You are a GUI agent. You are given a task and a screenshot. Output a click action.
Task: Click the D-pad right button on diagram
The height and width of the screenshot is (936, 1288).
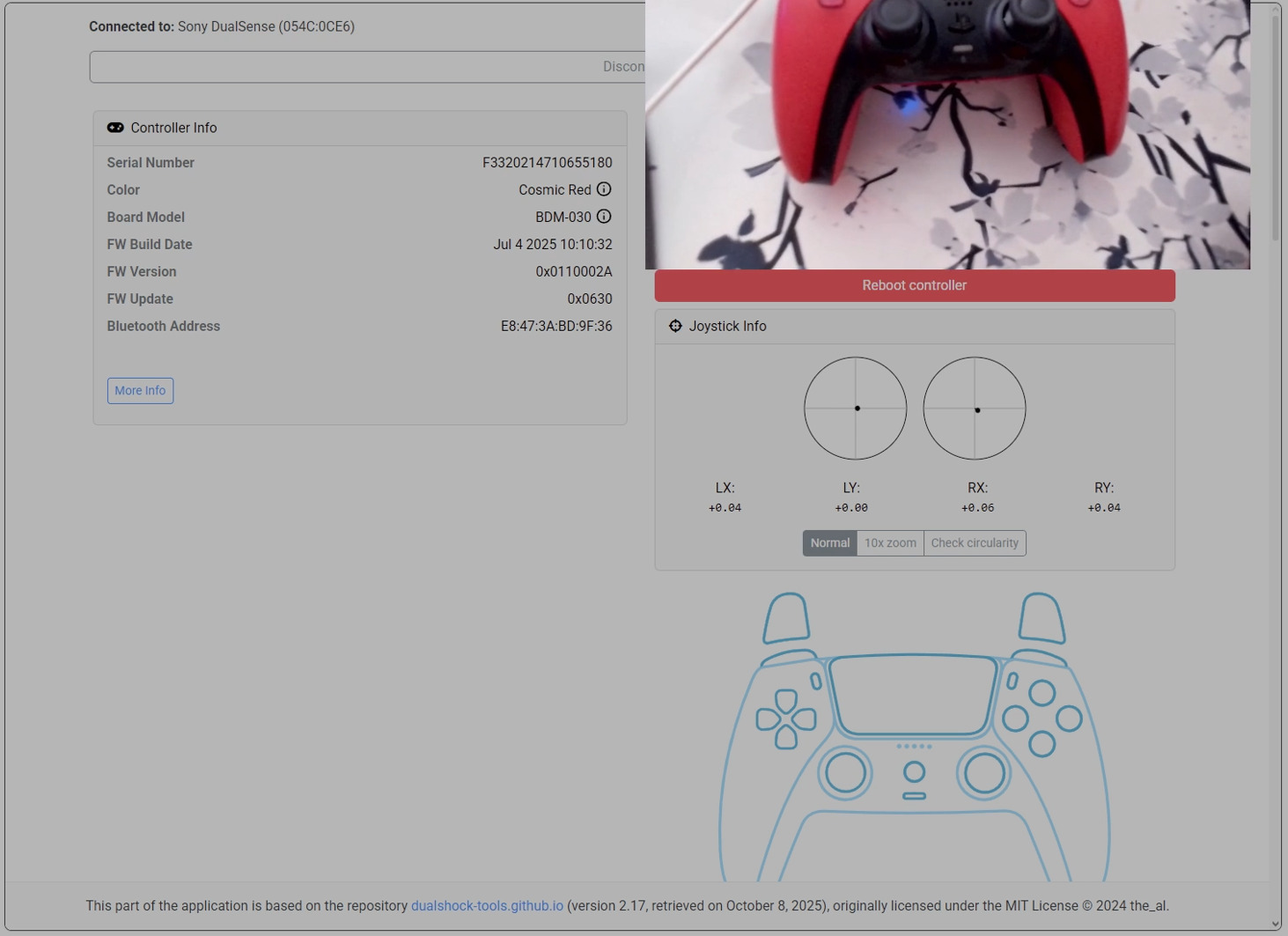coord(805,719)
